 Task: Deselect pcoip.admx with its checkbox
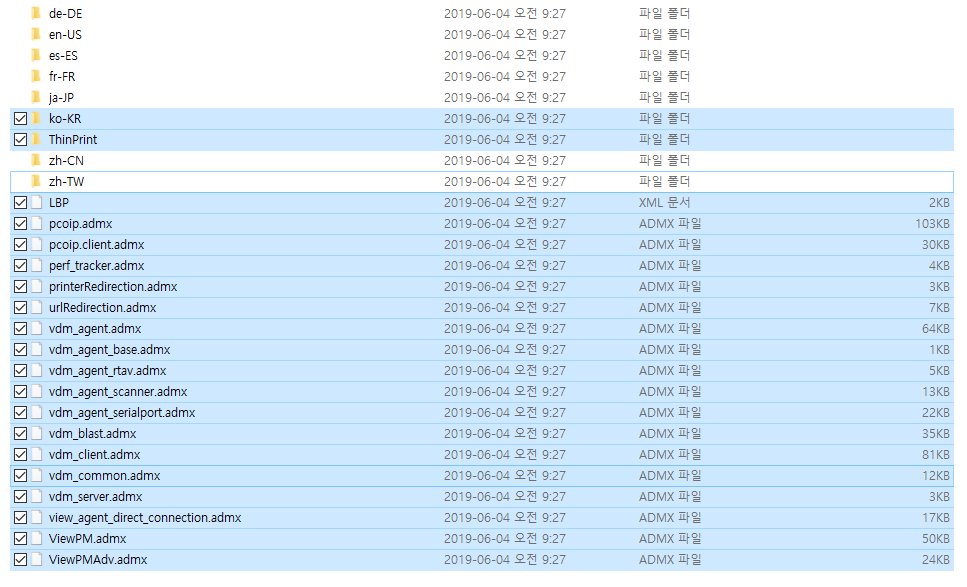click(20, 223)
